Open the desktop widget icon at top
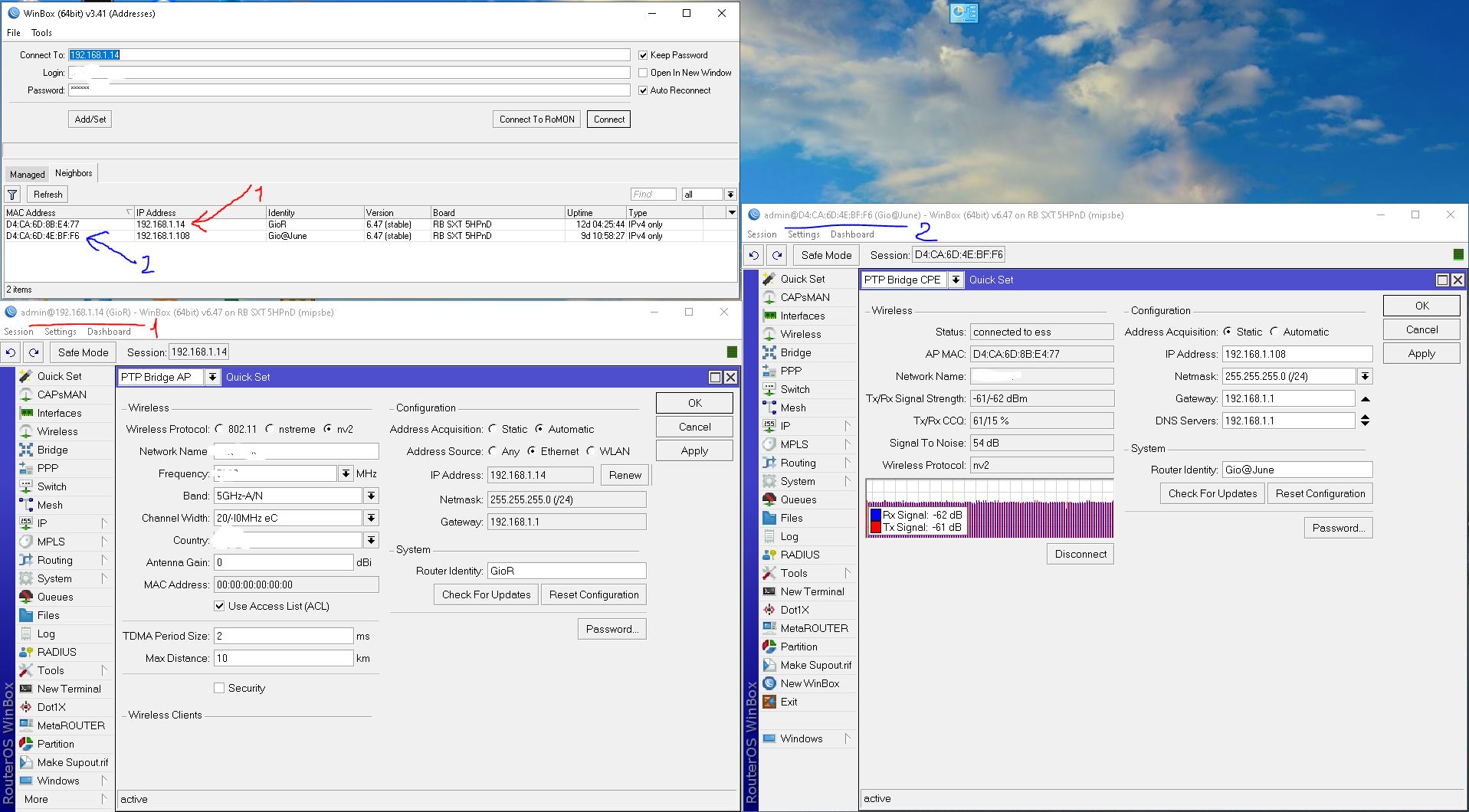1469x812 pixels. 963,13
